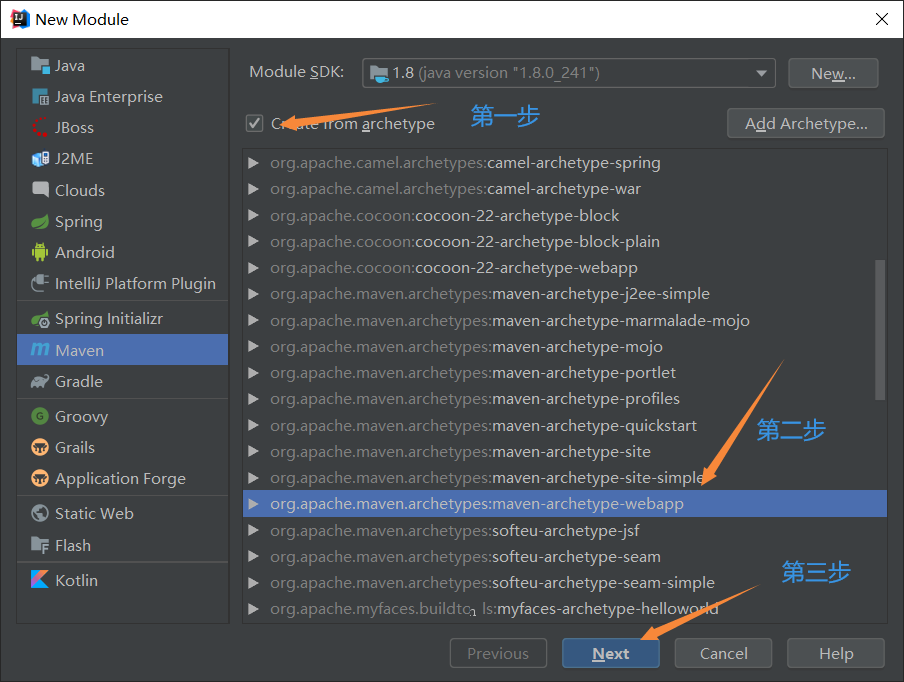The width and height of the screenshot is (904, 682).
Task: Open the Module SDK dropdown arrow
Action: click(761, 73)
